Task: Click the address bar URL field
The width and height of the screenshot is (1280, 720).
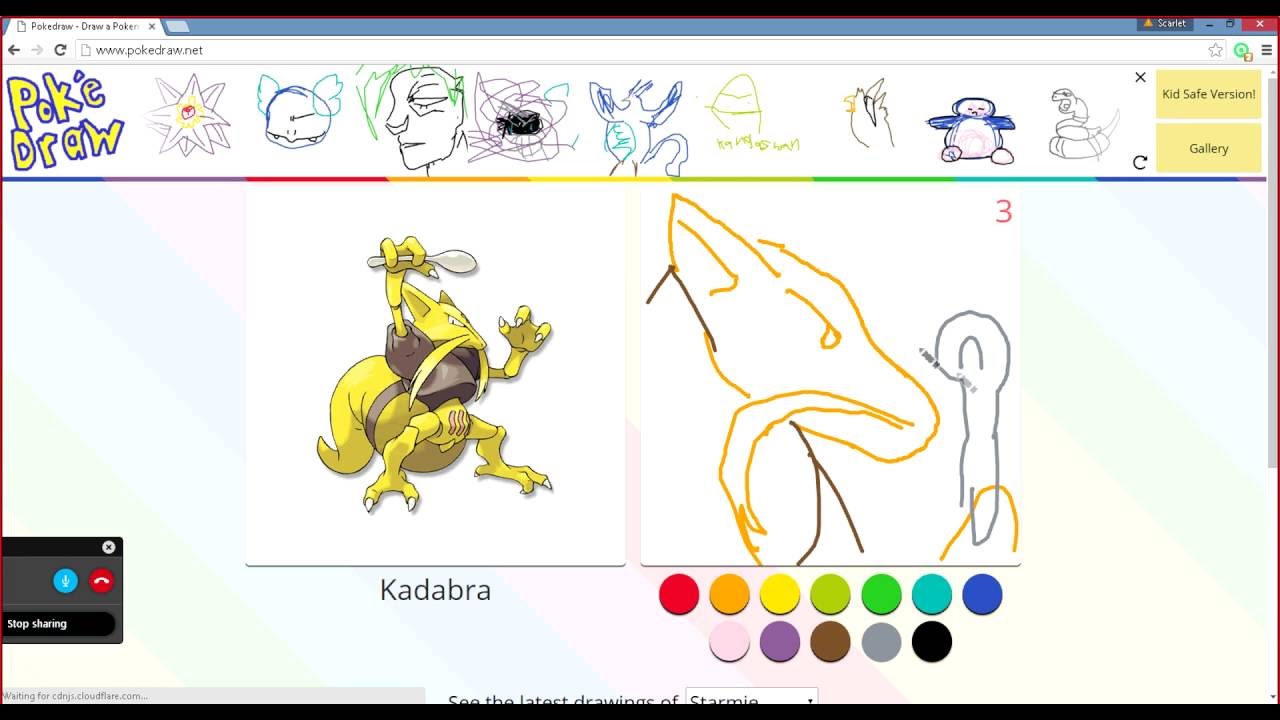Action: 640,50
